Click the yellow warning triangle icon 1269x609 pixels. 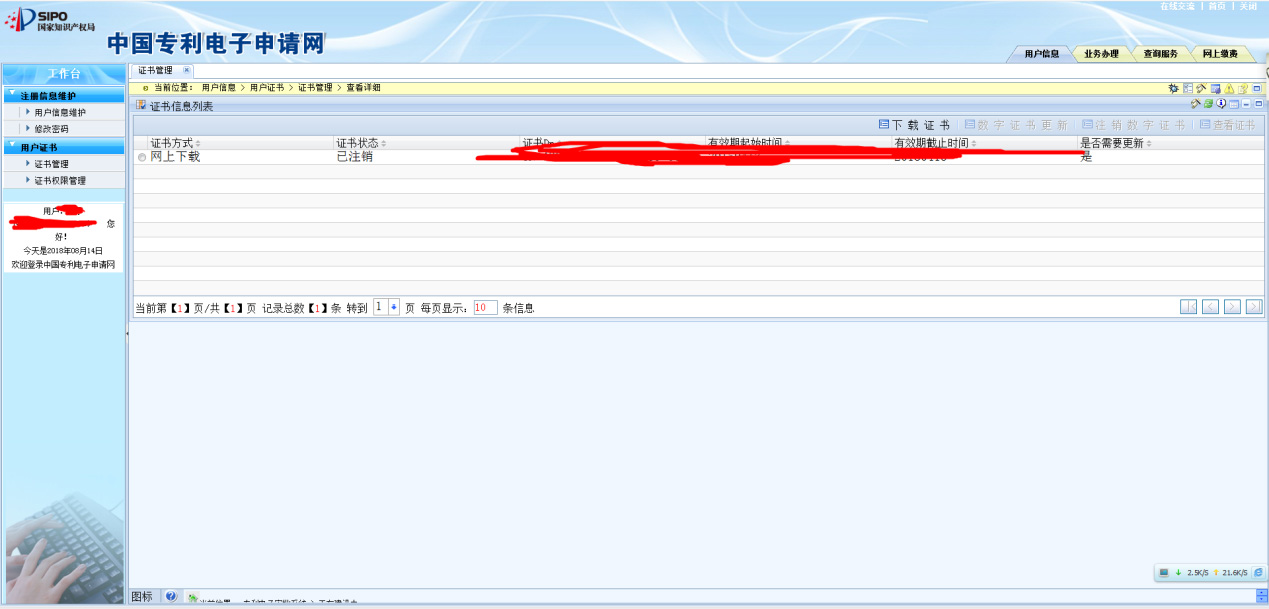(x=1229, y=88)
